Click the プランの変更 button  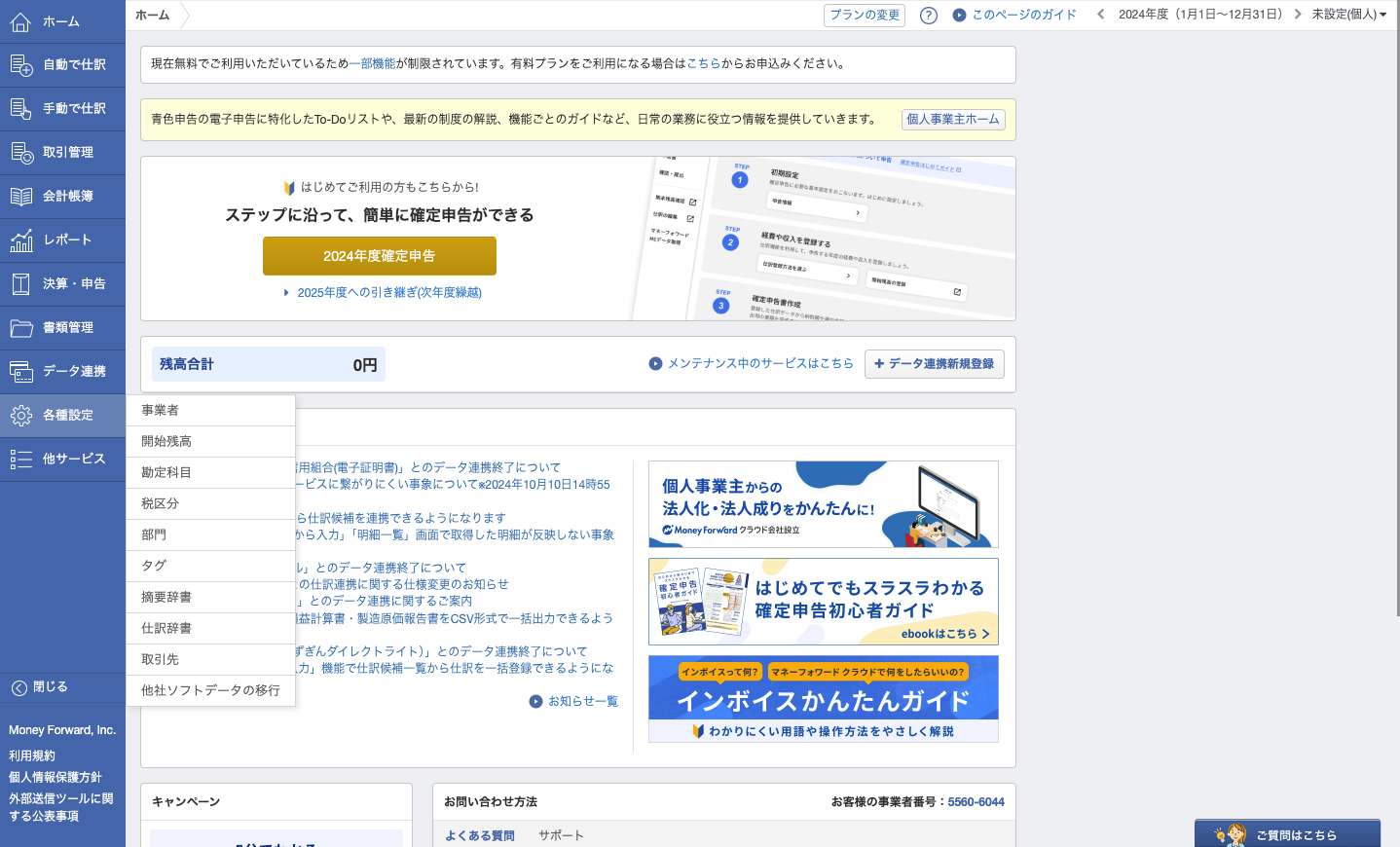[865, 15]
